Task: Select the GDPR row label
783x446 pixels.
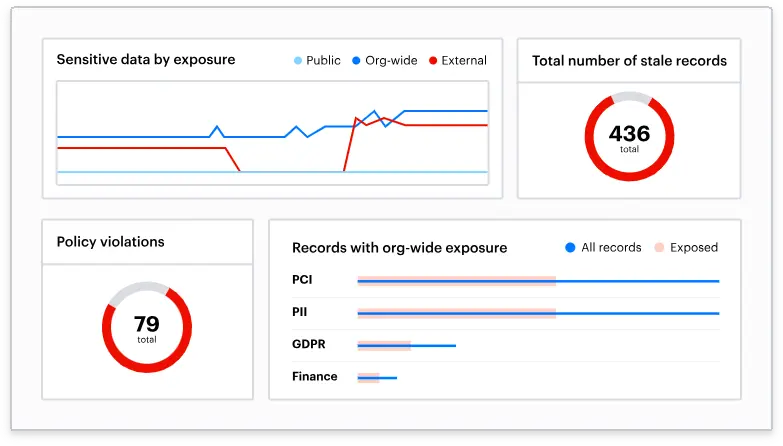Action: [308, 345]
